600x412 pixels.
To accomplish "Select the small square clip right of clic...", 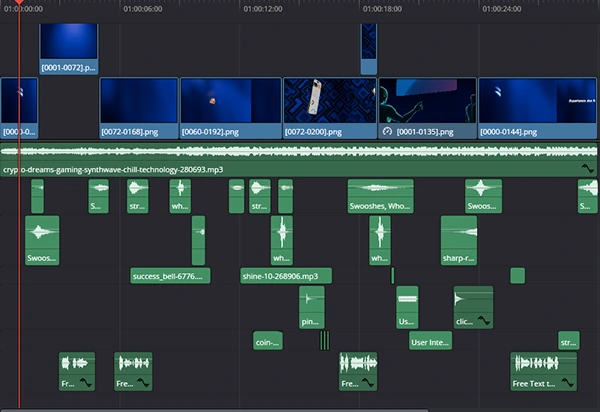I will [518, 276].
